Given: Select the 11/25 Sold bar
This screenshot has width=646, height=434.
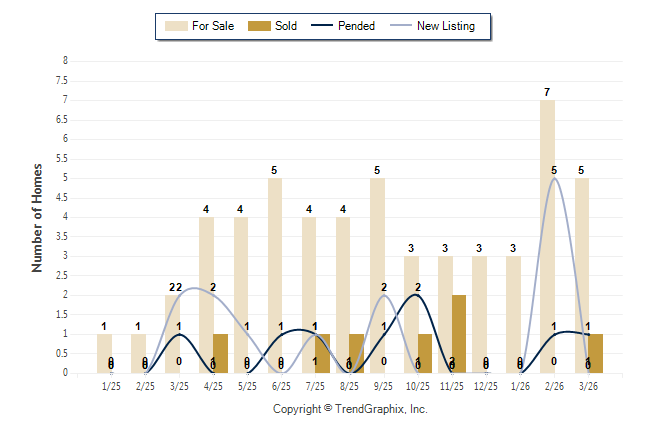Looking at the screenshot, I should pyautogui.click(x=459, y=334).
